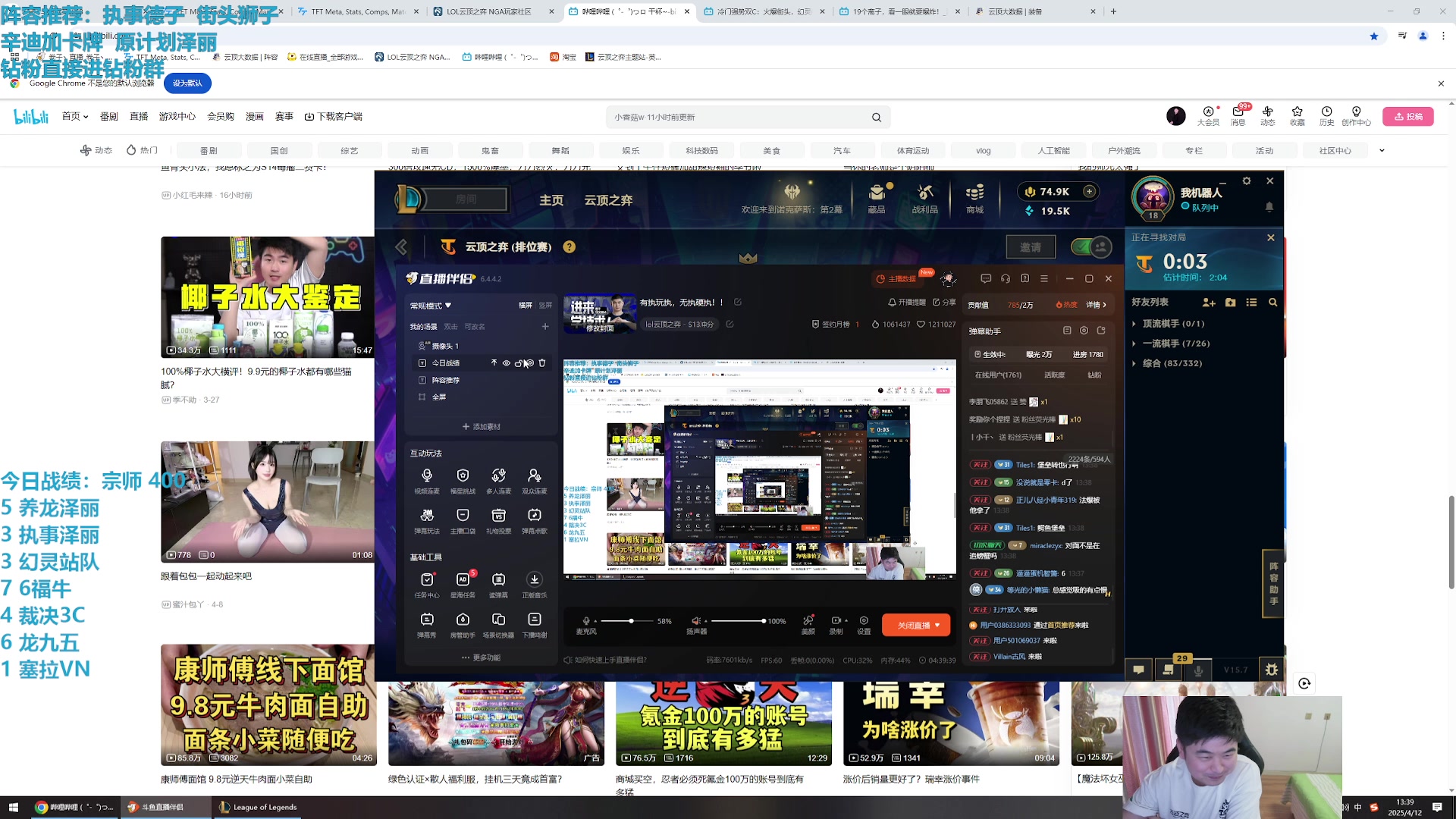1456x819 pixels.
Task: Open 正版音乐 licensed music
Action: pos(535,585)
